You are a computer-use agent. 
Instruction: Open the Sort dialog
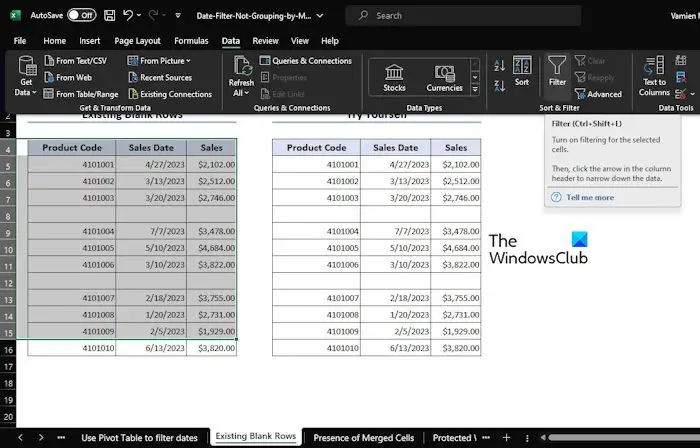(x=521, y=71)
